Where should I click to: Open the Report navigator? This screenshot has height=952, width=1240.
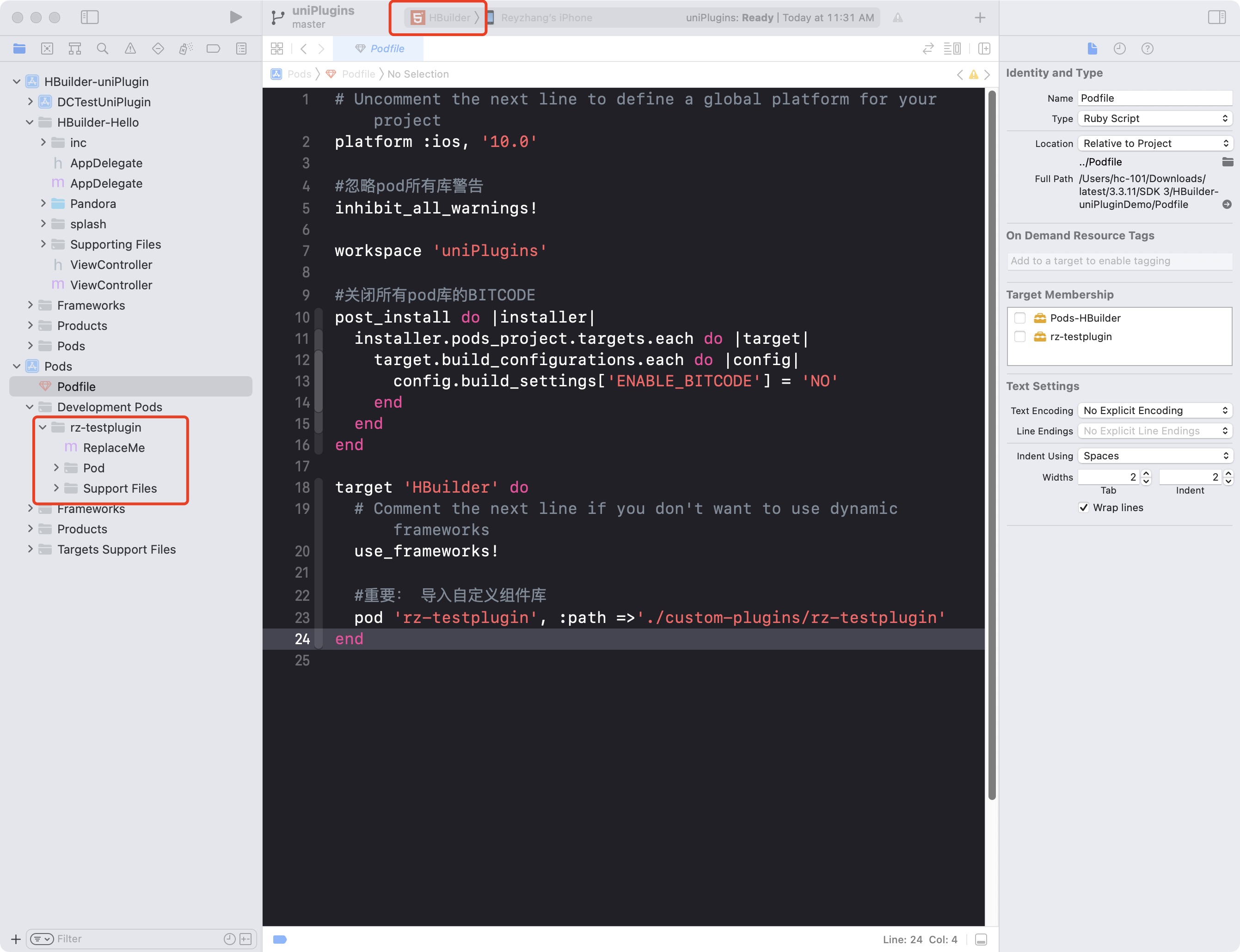[241, 49]
